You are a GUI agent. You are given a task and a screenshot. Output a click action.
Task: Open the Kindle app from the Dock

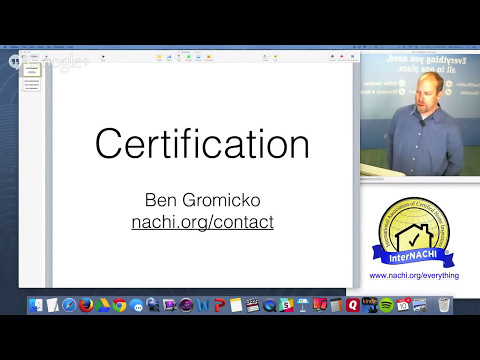tap(370, 305)
